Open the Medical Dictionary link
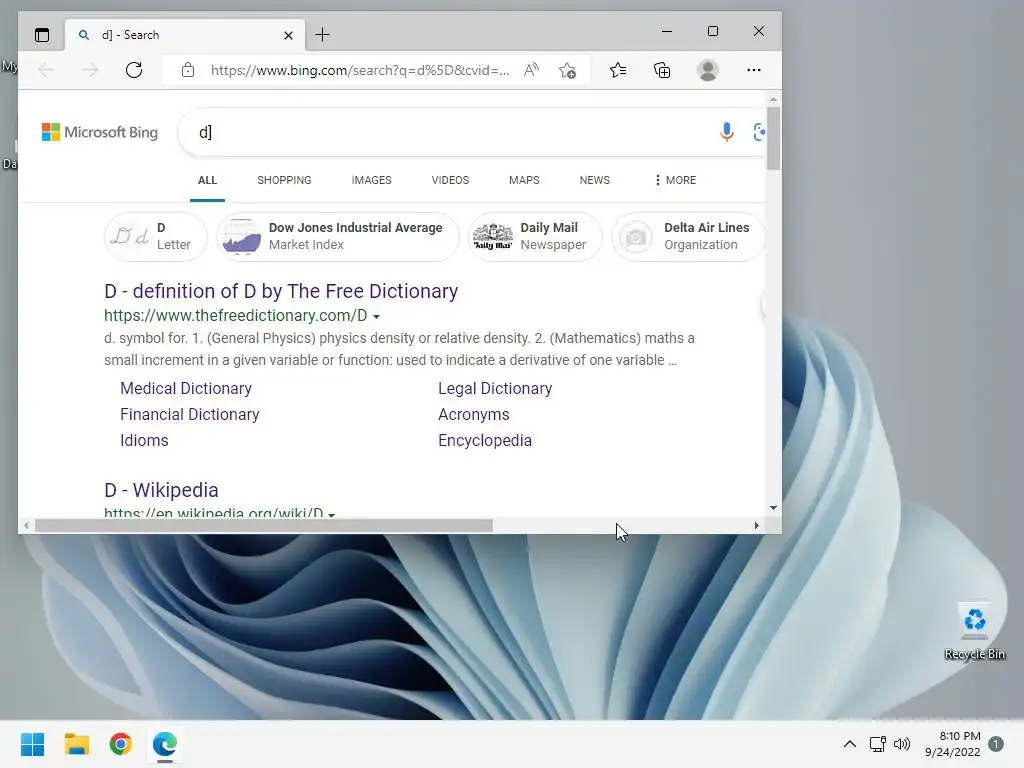1024x768 pixels. pyautogui.click(x=185, y=389)
